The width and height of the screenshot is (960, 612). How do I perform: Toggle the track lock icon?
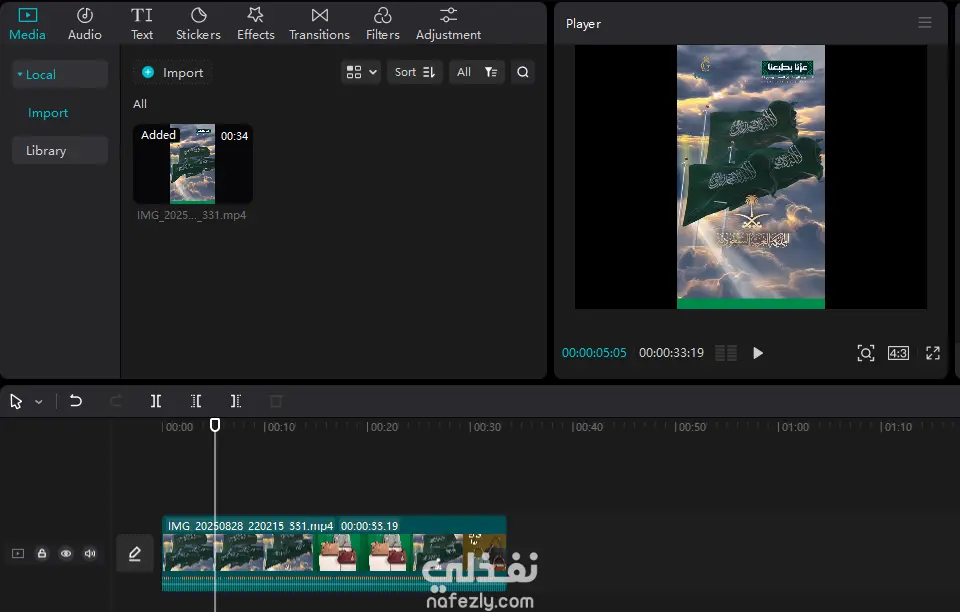(42, 553)
